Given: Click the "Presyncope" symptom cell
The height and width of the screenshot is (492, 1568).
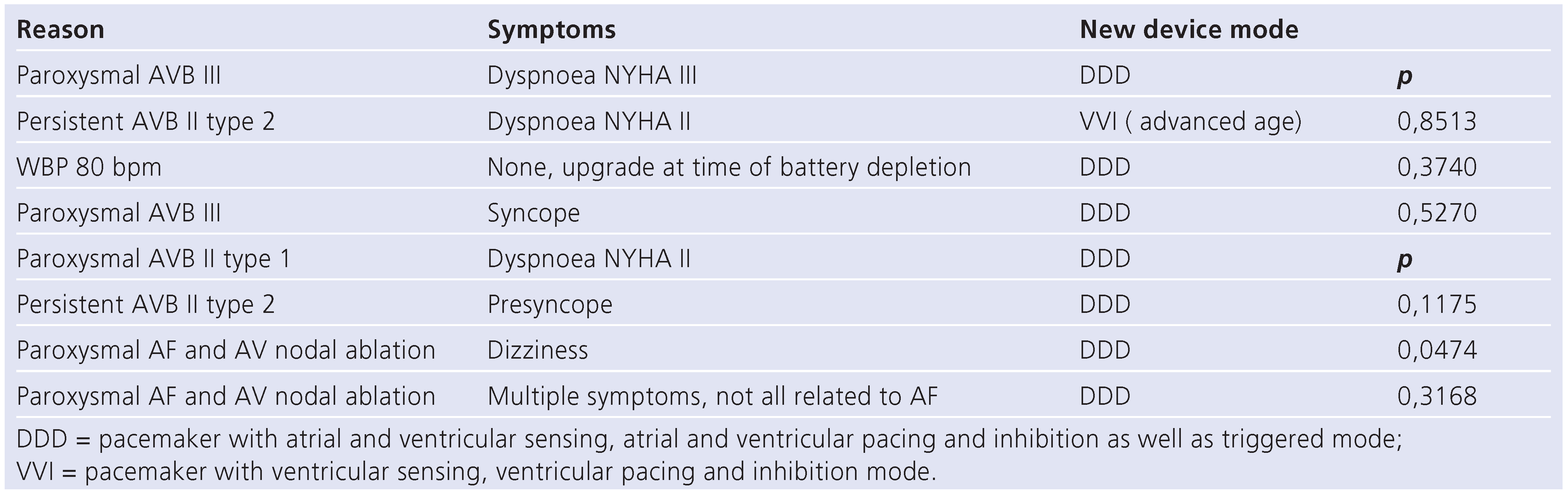Looking at the screenshot, I should [x=550, y=305].
